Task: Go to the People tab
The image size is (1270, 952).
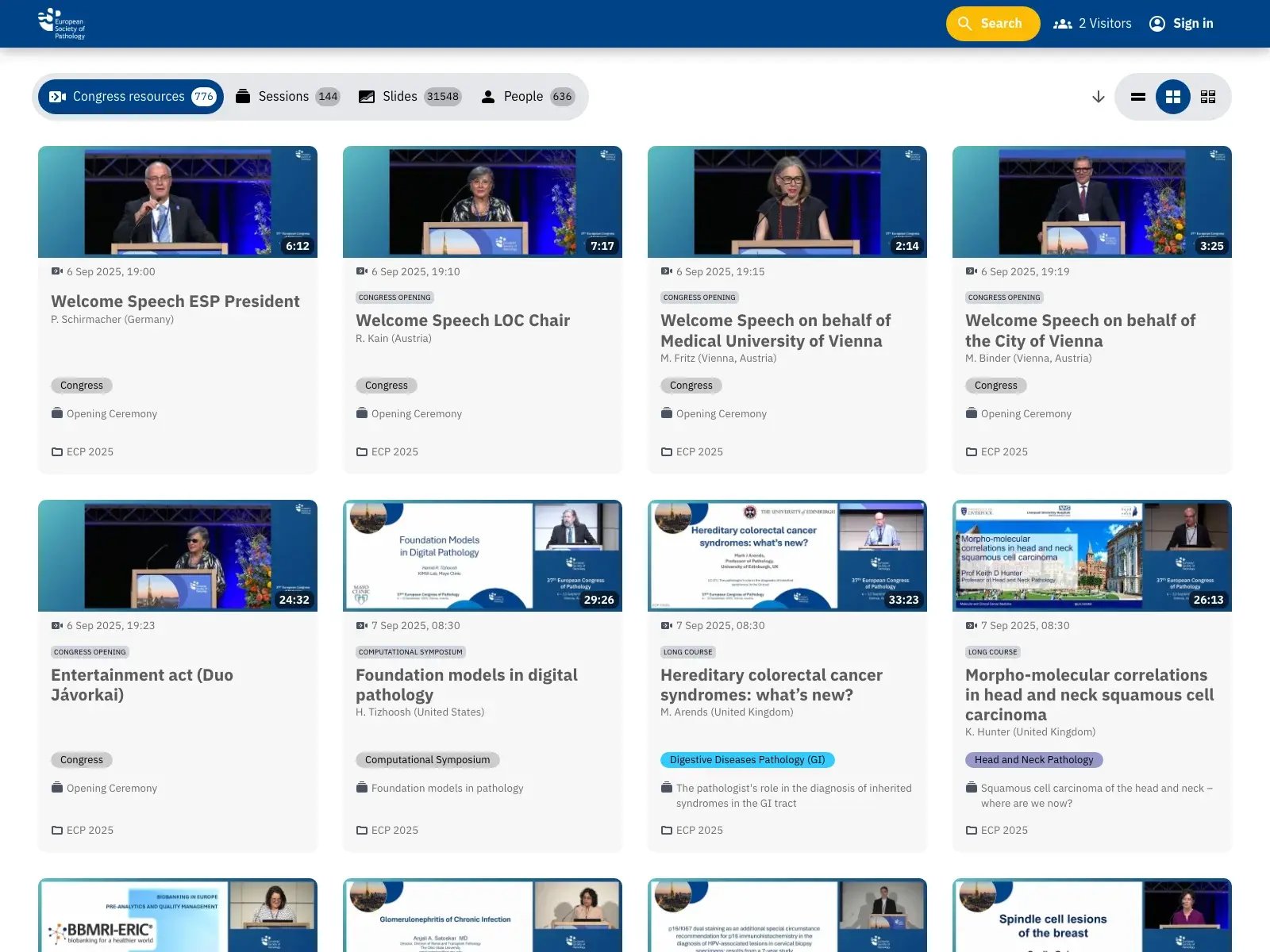Action: coord(528,97)
